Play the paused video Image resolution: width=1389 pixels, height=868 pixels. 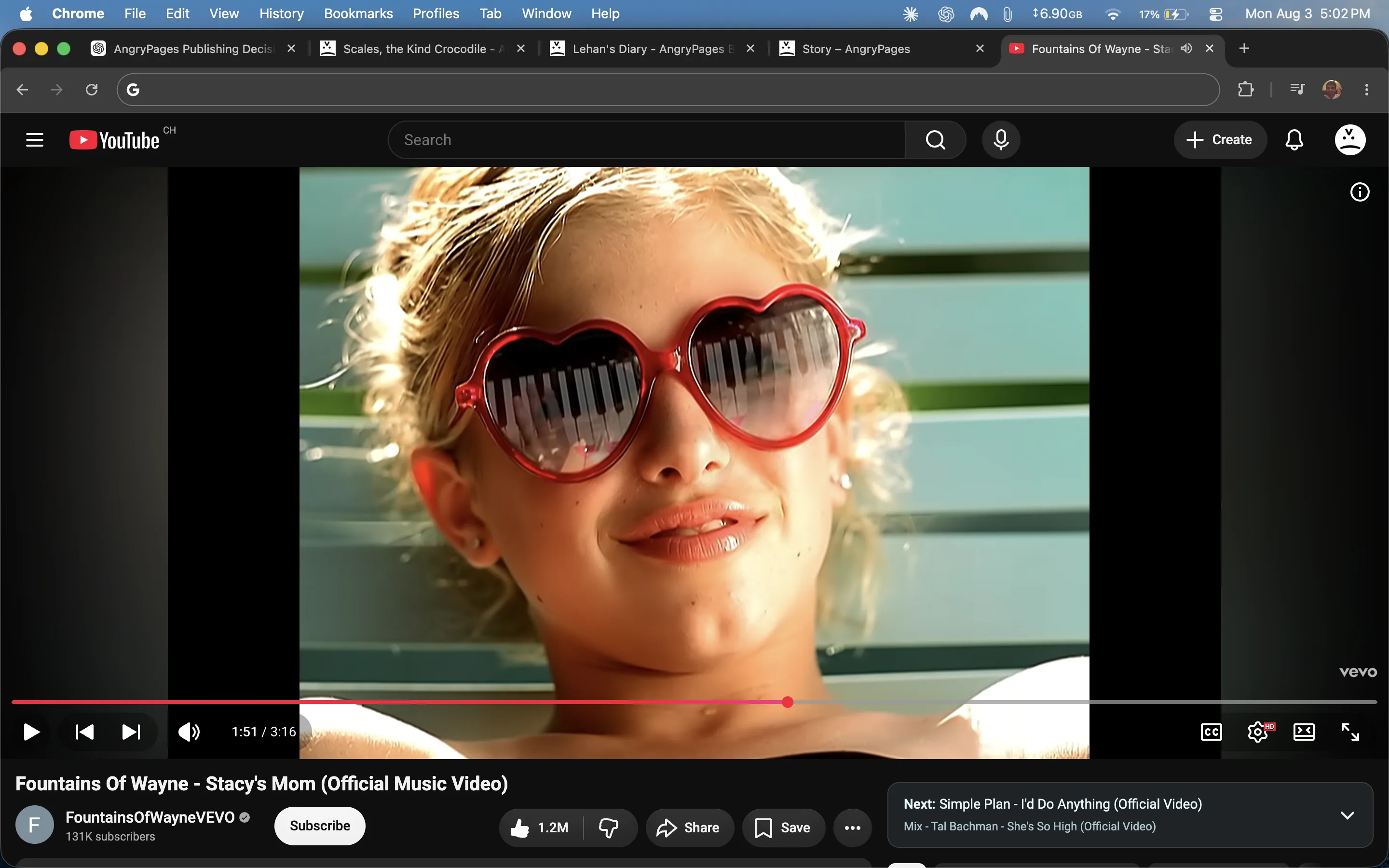[x=31, y=732]
